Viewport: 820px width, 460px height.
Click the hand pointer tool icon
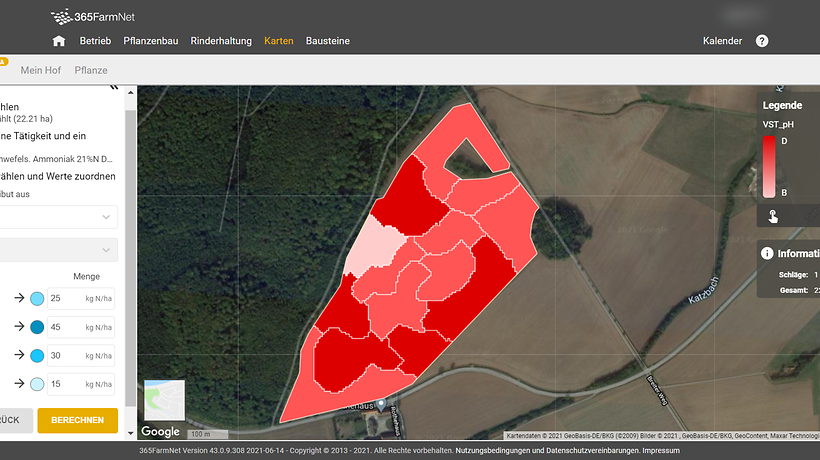click(x=773, y=217)
